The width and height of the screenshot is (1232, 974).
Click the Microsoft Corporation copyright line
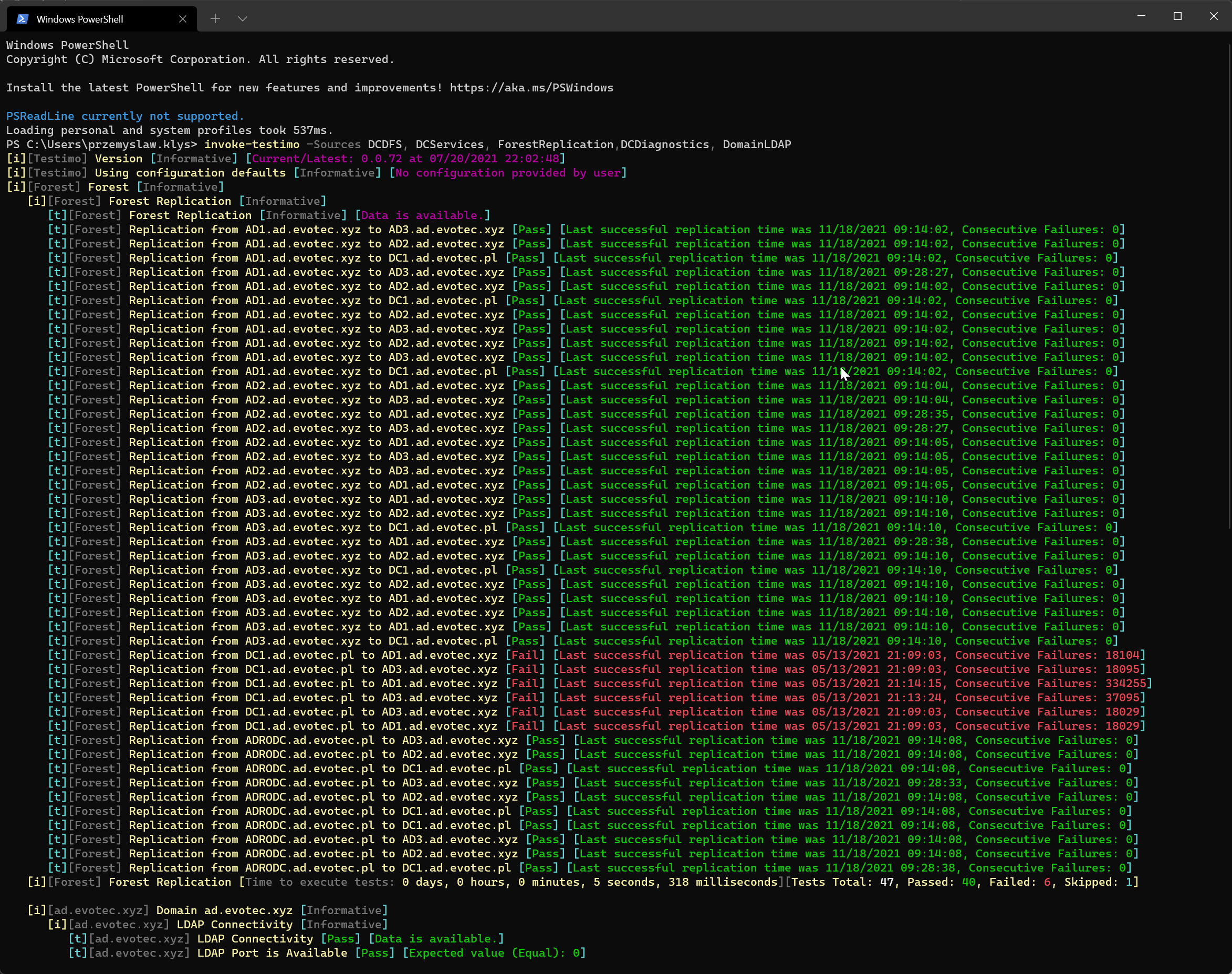point(200,59)
